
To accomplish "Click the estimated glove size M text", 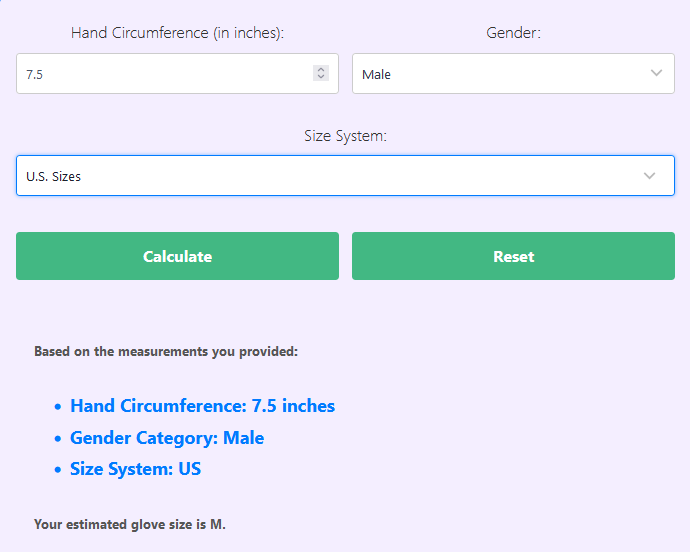I will (130, 524).
